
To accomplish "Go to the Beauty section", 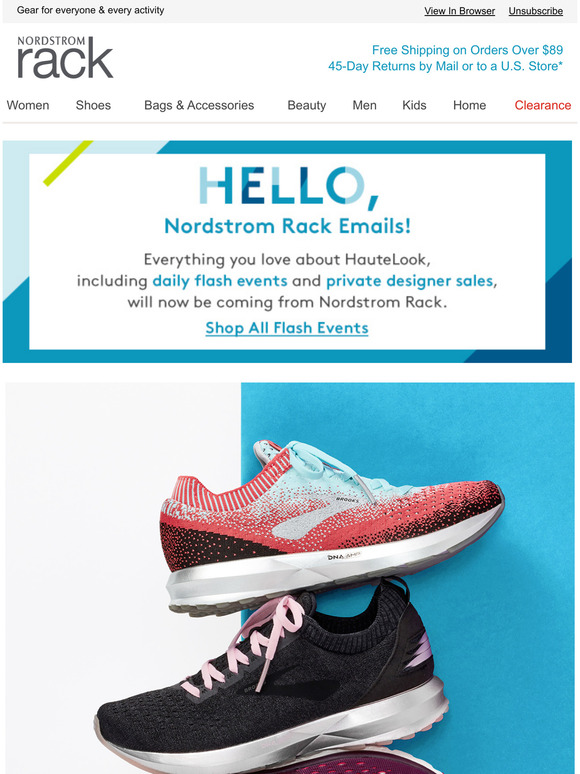I will [x=307, y=105].
